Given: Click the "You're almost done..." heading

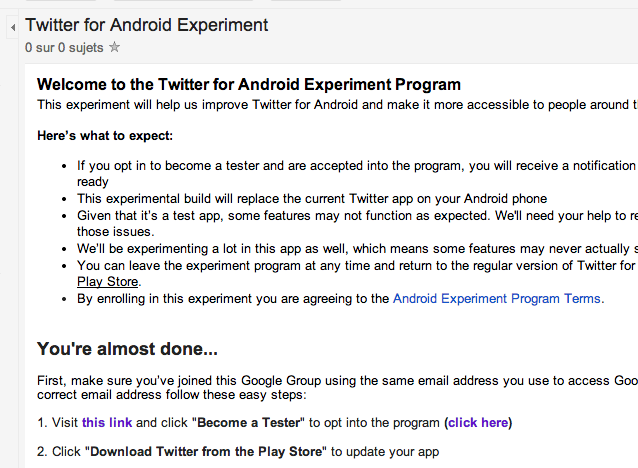Looking at the screenshot, I should [128, 349].
